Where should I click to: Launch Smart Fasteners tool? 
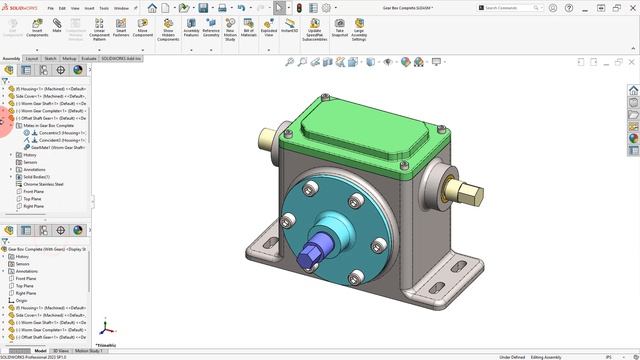(121, 28)
